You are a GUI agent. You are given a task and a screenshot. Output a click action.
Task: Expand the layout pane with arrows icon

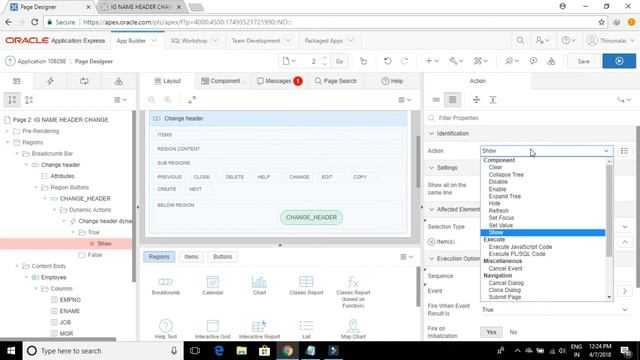click(192, 100)
